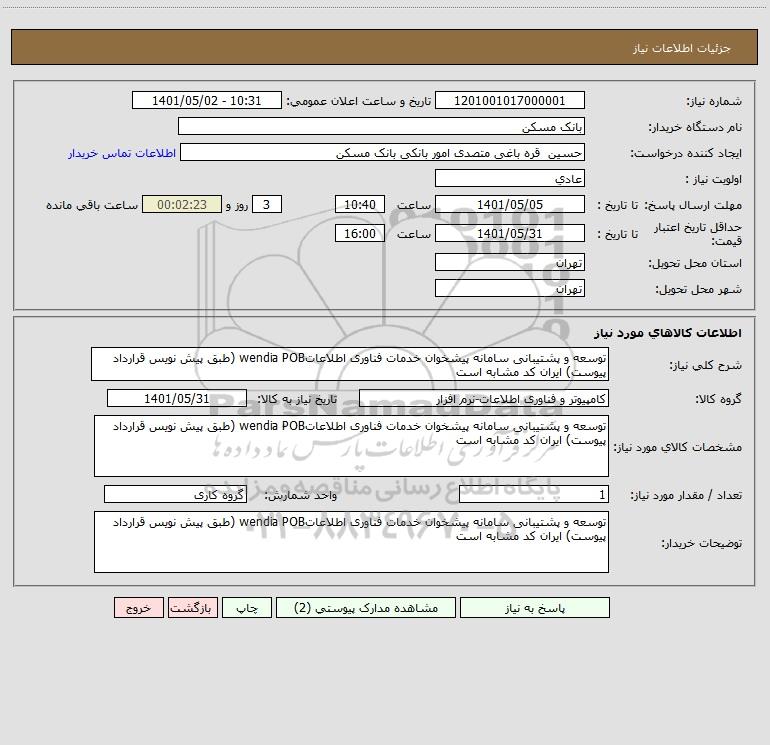Viewport: 770px width, 745px height.
Task: Click goods group field کامپیوتر و فناوری اطلاعات-نرم افزار
Action: 484,398
